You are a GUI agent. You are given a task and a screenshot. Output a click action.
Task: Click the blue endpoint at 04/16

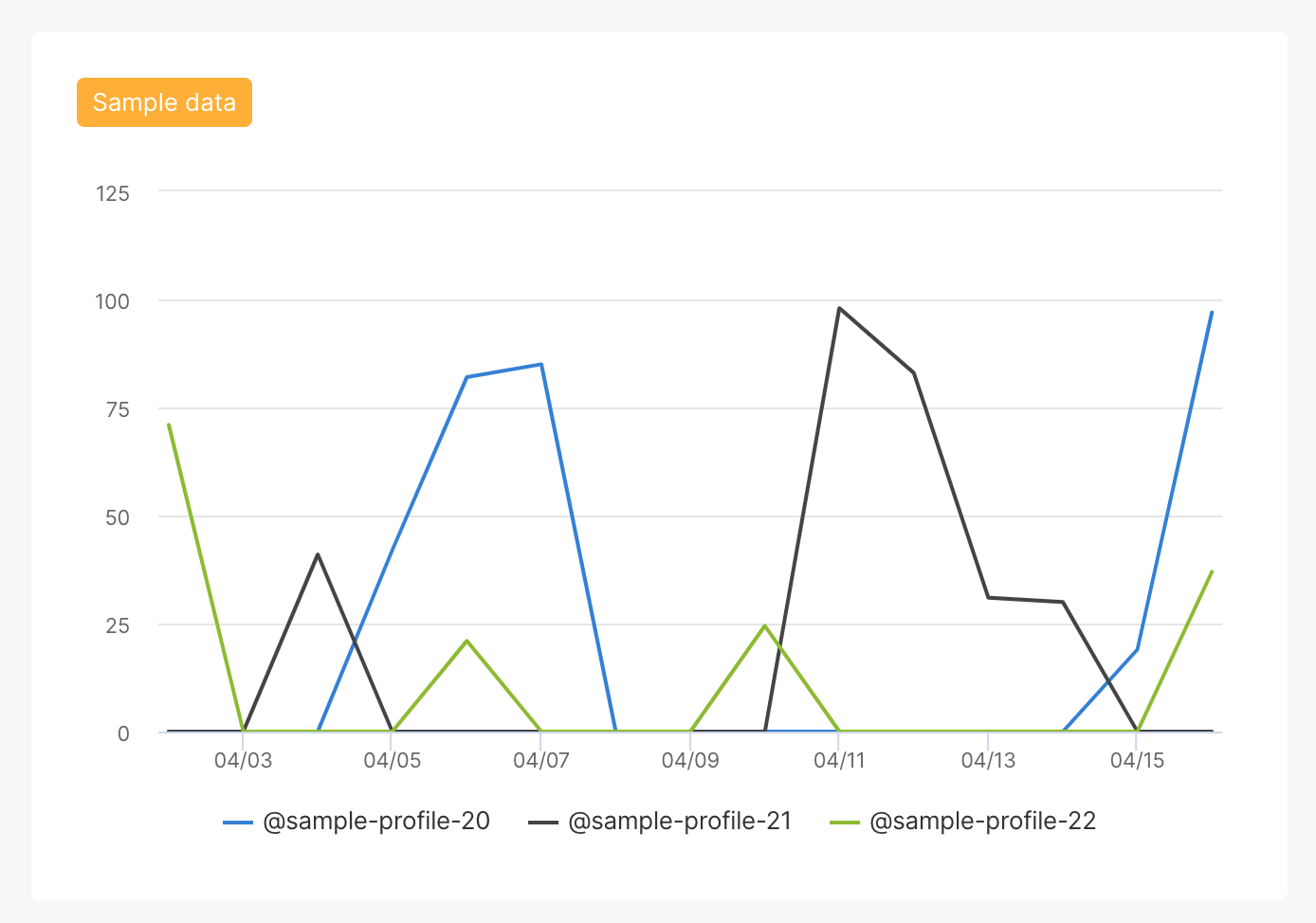1212,312
